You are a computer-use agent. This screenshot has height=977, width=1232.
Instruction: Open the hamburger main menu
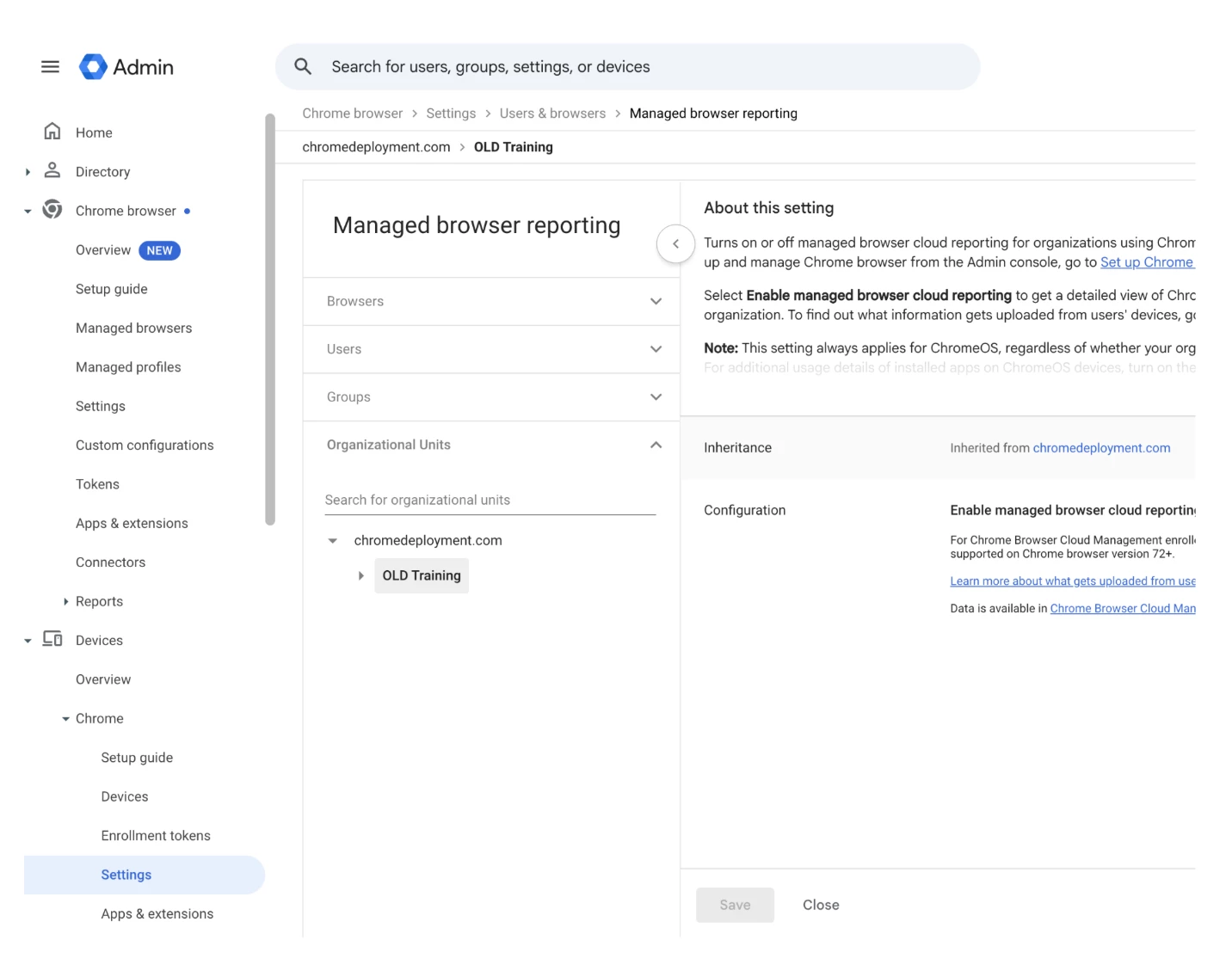(x=50, y=67)
